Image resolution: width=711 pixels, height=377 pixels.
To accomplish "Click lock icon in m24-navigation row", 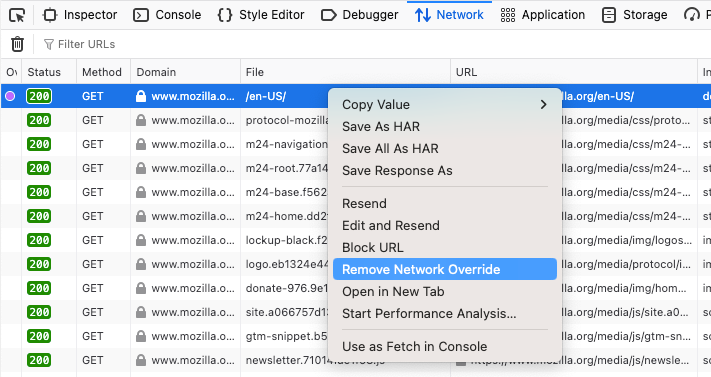I will point(141,144).
